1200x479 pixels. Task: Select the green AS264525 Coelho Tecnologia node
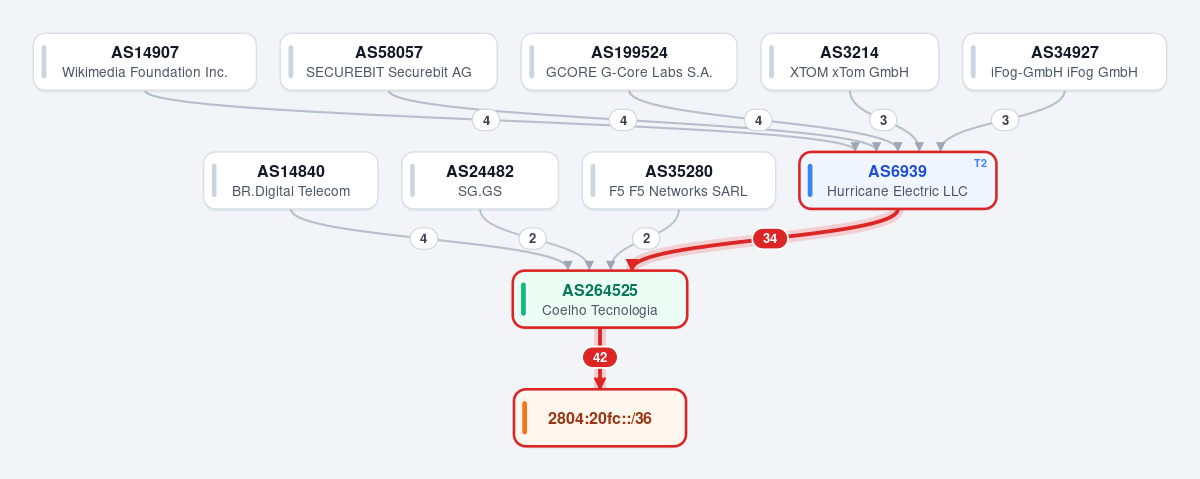pos(600,299)
